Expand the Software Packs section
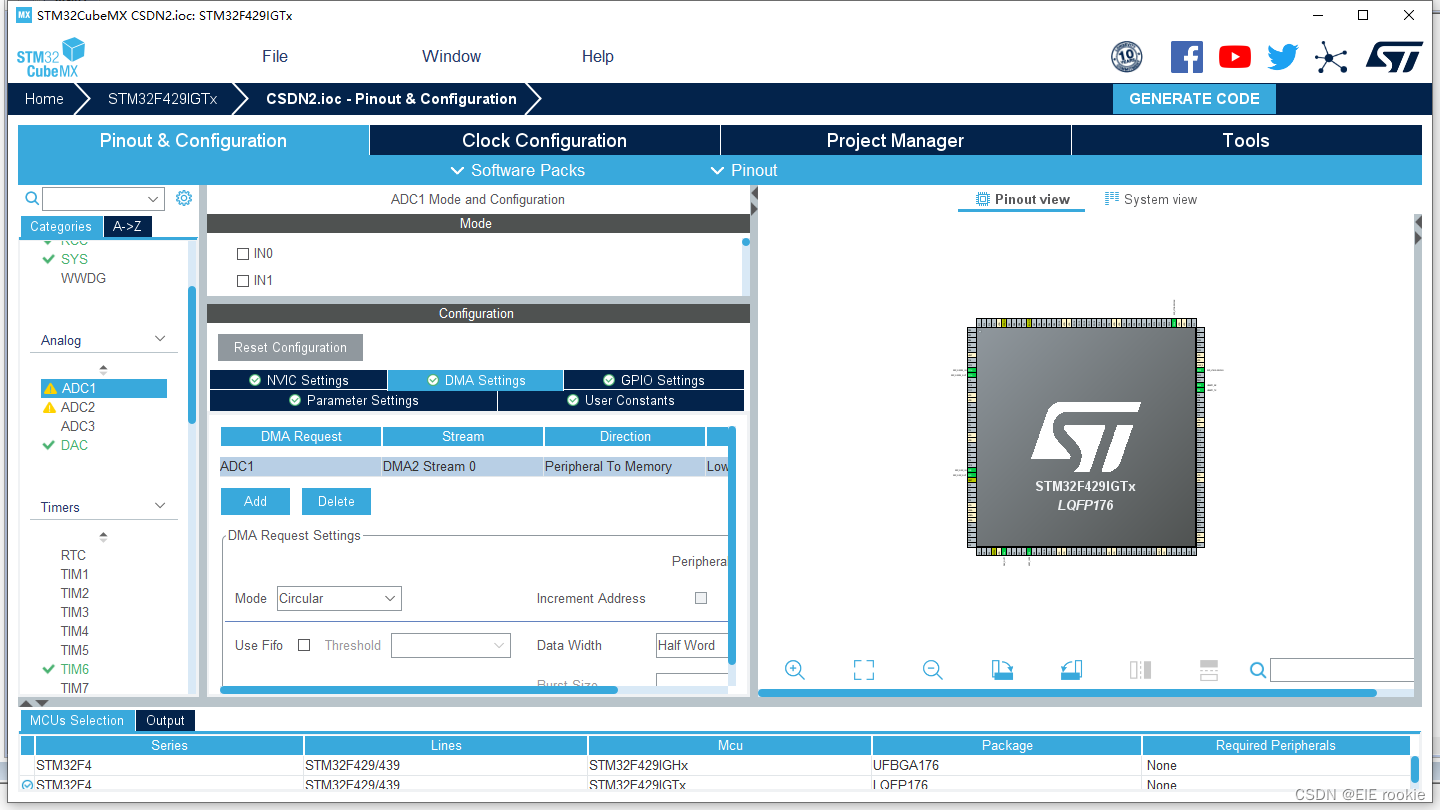Screen dimensions: 1440x810 [x=517, y=170]
